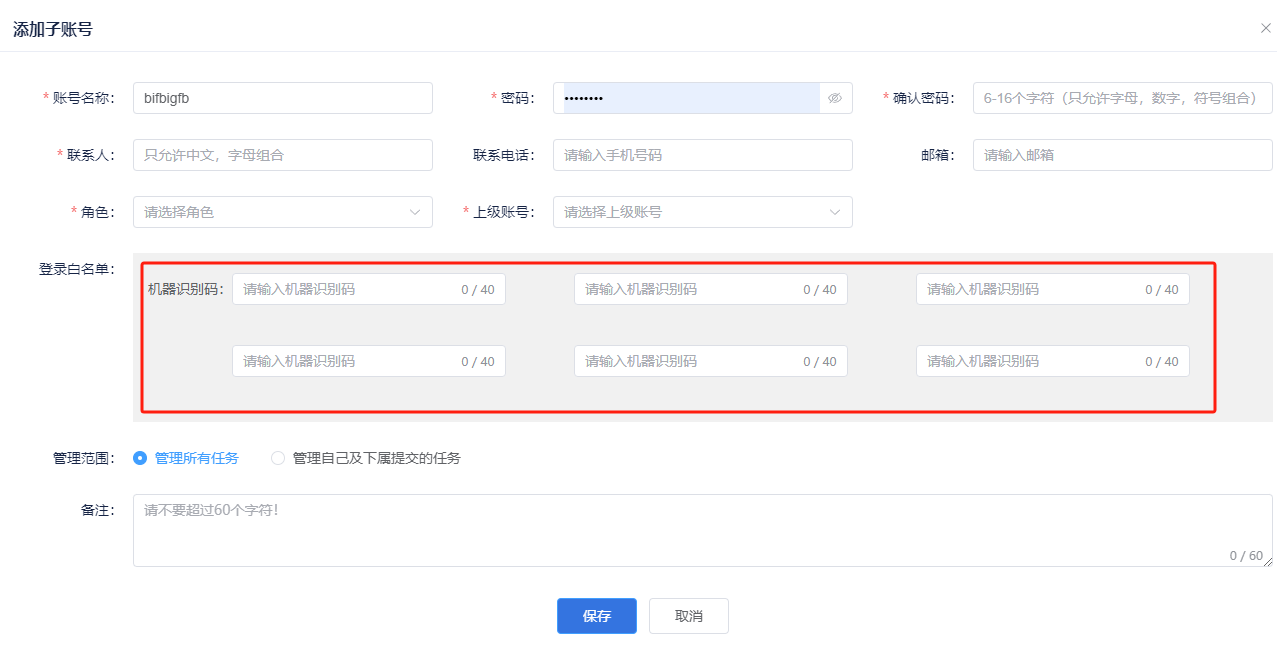Close the 添加子账号 dialog

pyautogui.click(x=1265, y=28)
